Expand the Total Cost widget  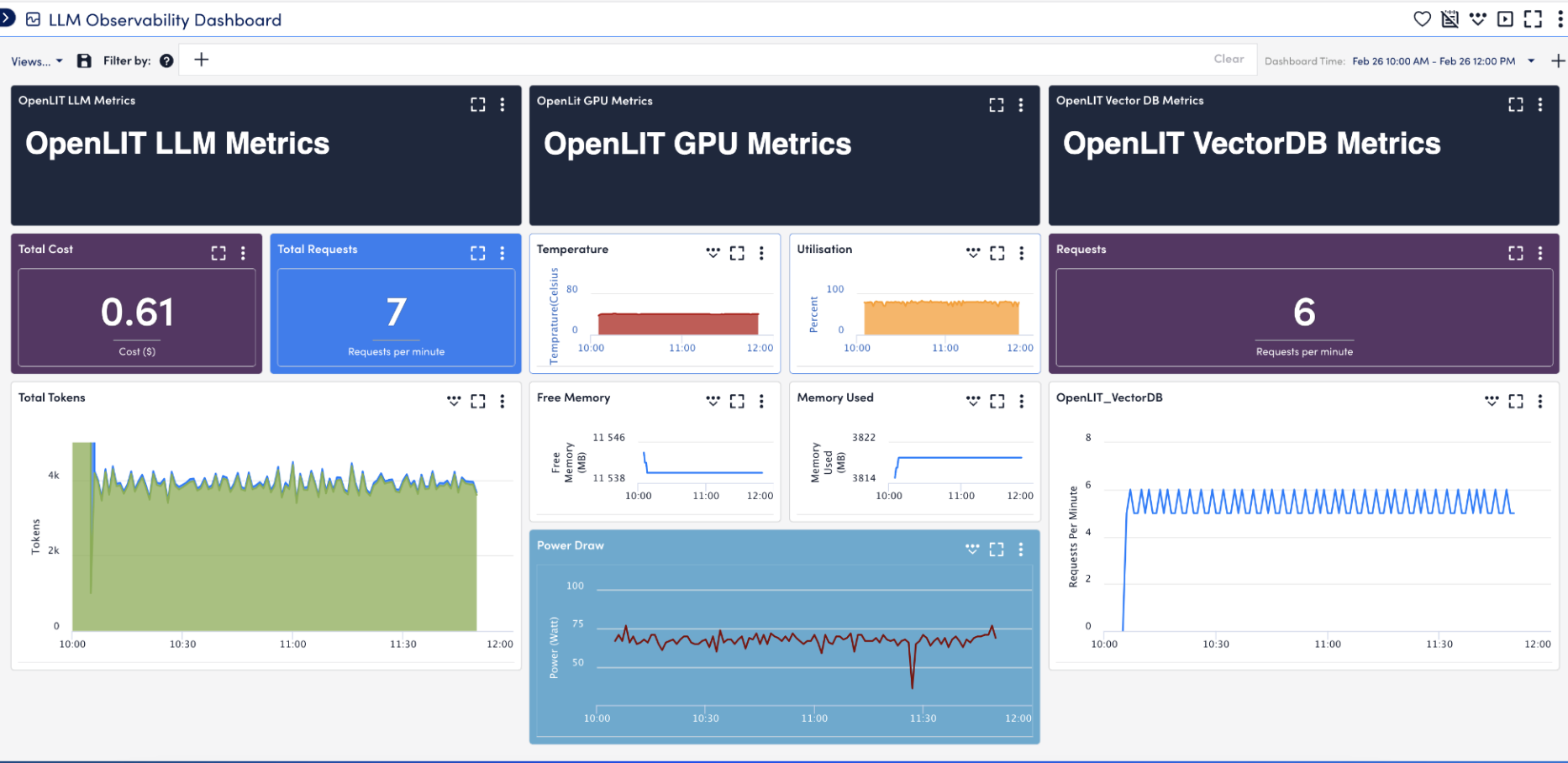point(218,253)
